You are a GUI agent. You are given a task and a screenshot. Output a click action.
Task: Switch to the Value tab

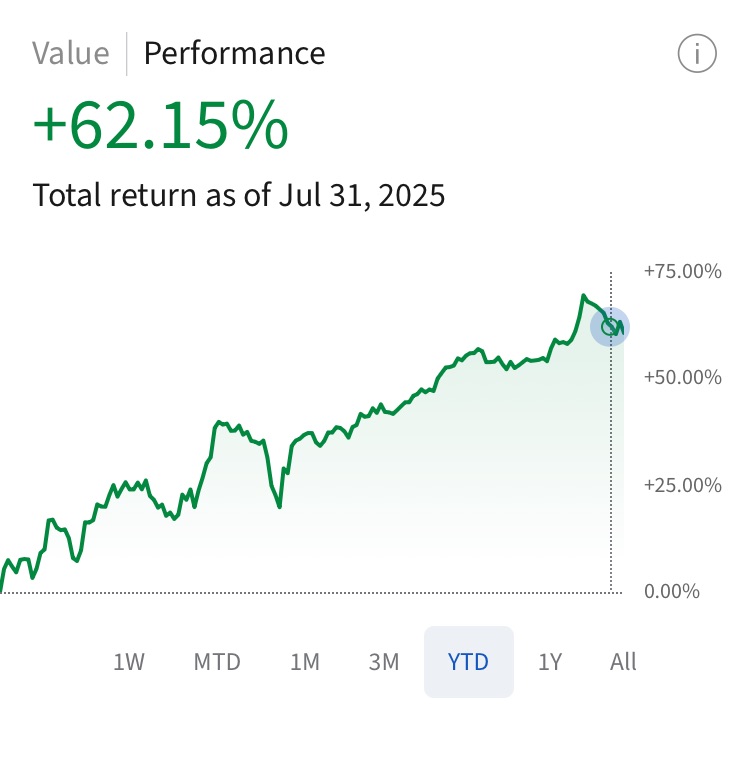click(71, 53)
